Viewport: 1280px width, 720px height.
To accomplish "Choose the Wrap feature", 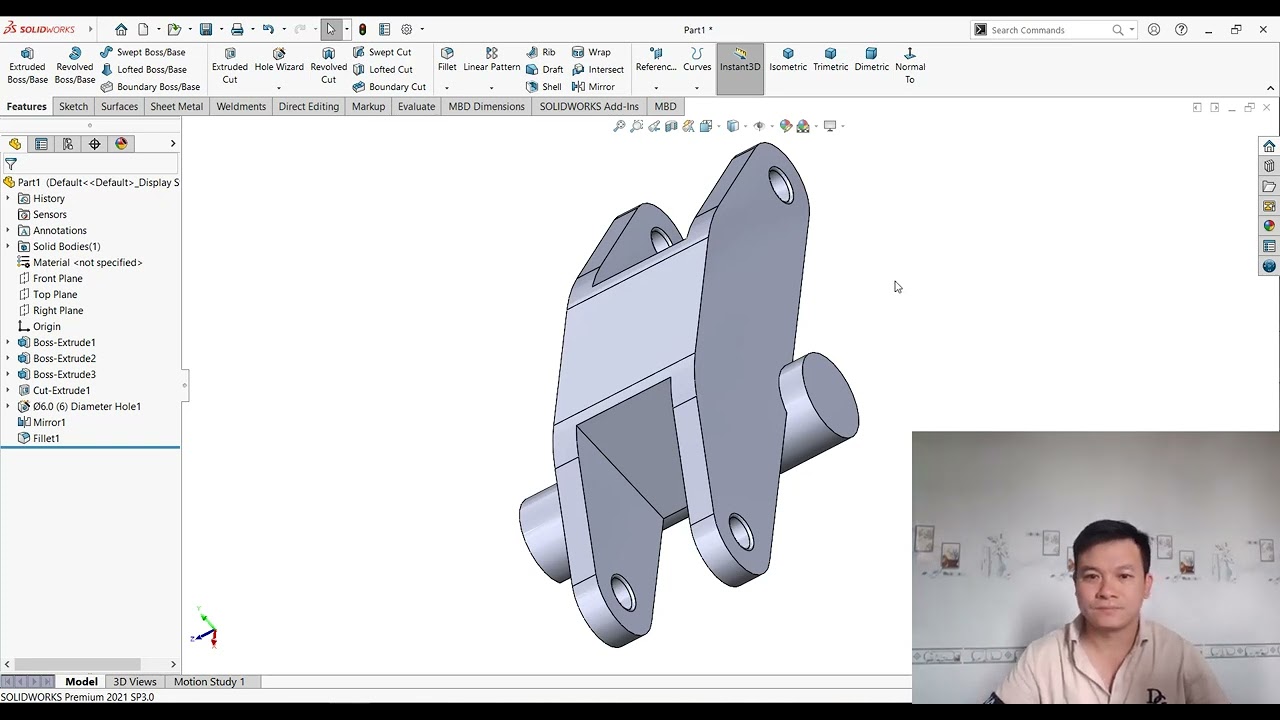I will (x=591, y=52).
